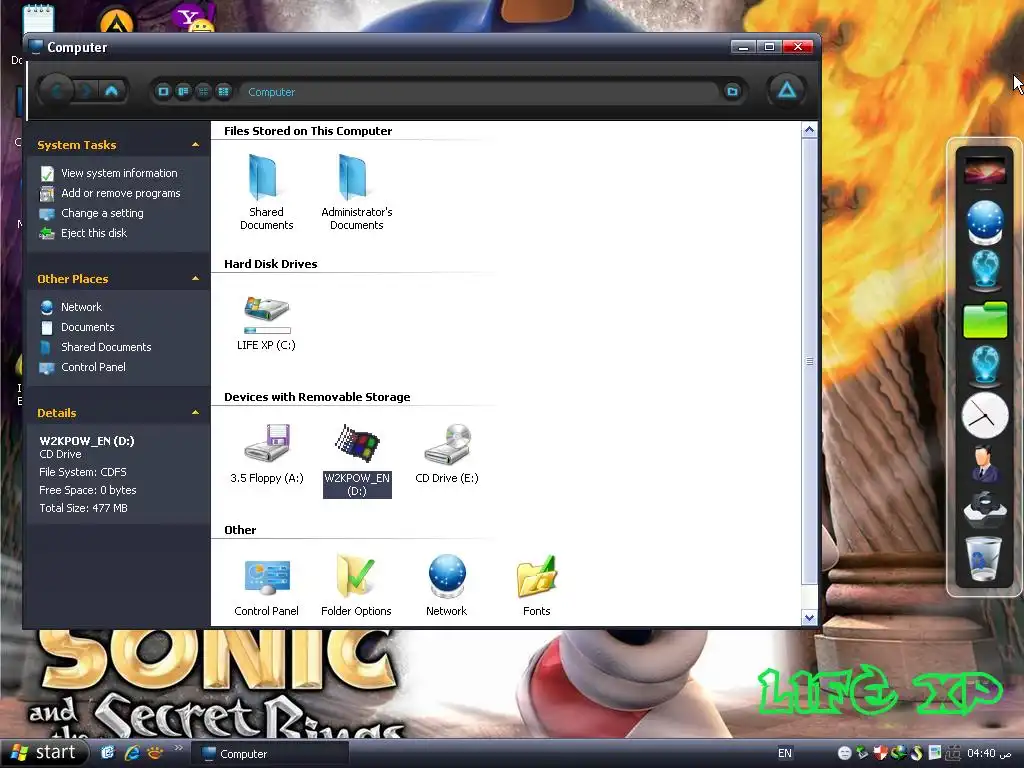Open Network from Other Places

[81, 307]
